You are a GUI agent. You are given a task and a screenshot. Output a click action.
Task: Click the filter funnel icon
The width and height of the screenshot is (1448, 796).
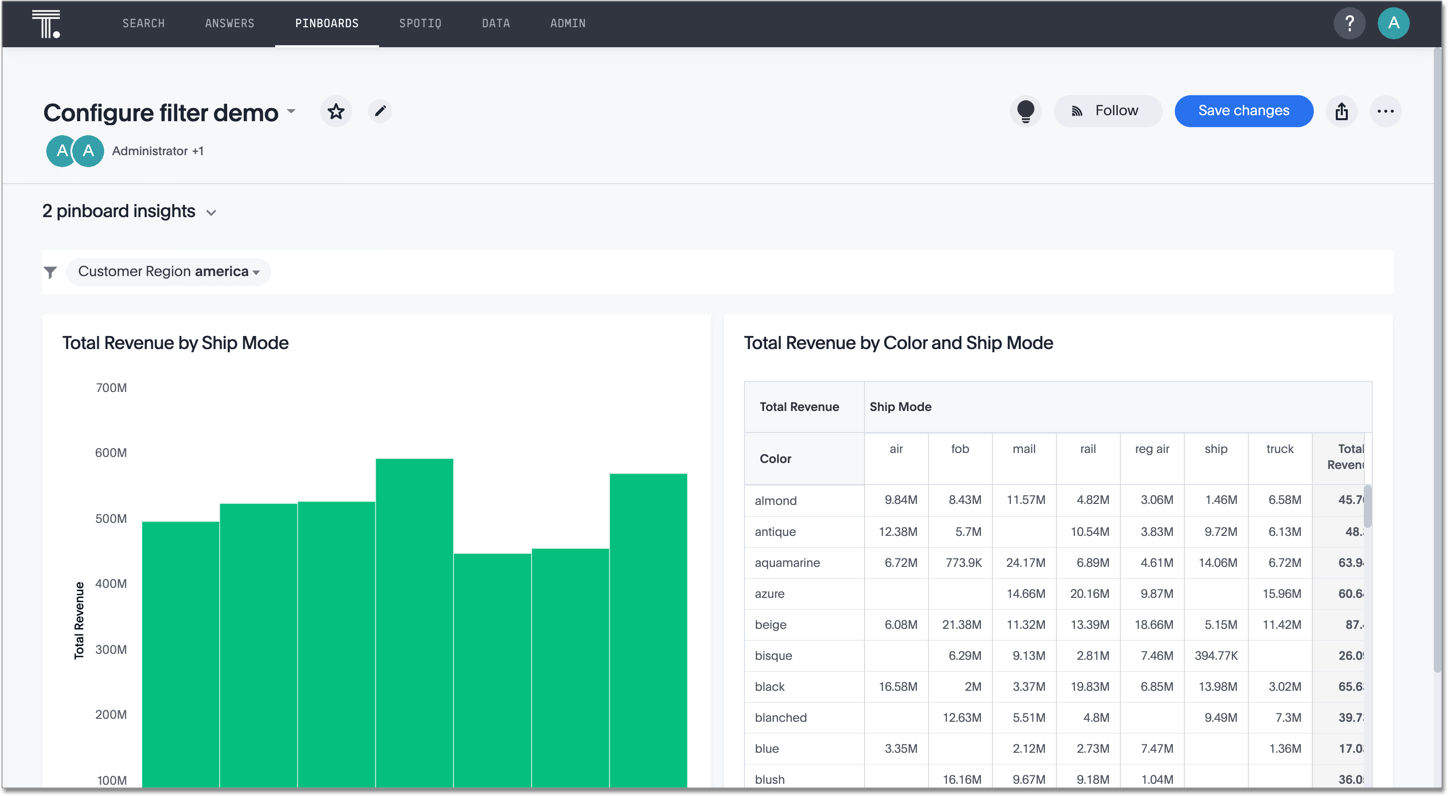point(50,272)
